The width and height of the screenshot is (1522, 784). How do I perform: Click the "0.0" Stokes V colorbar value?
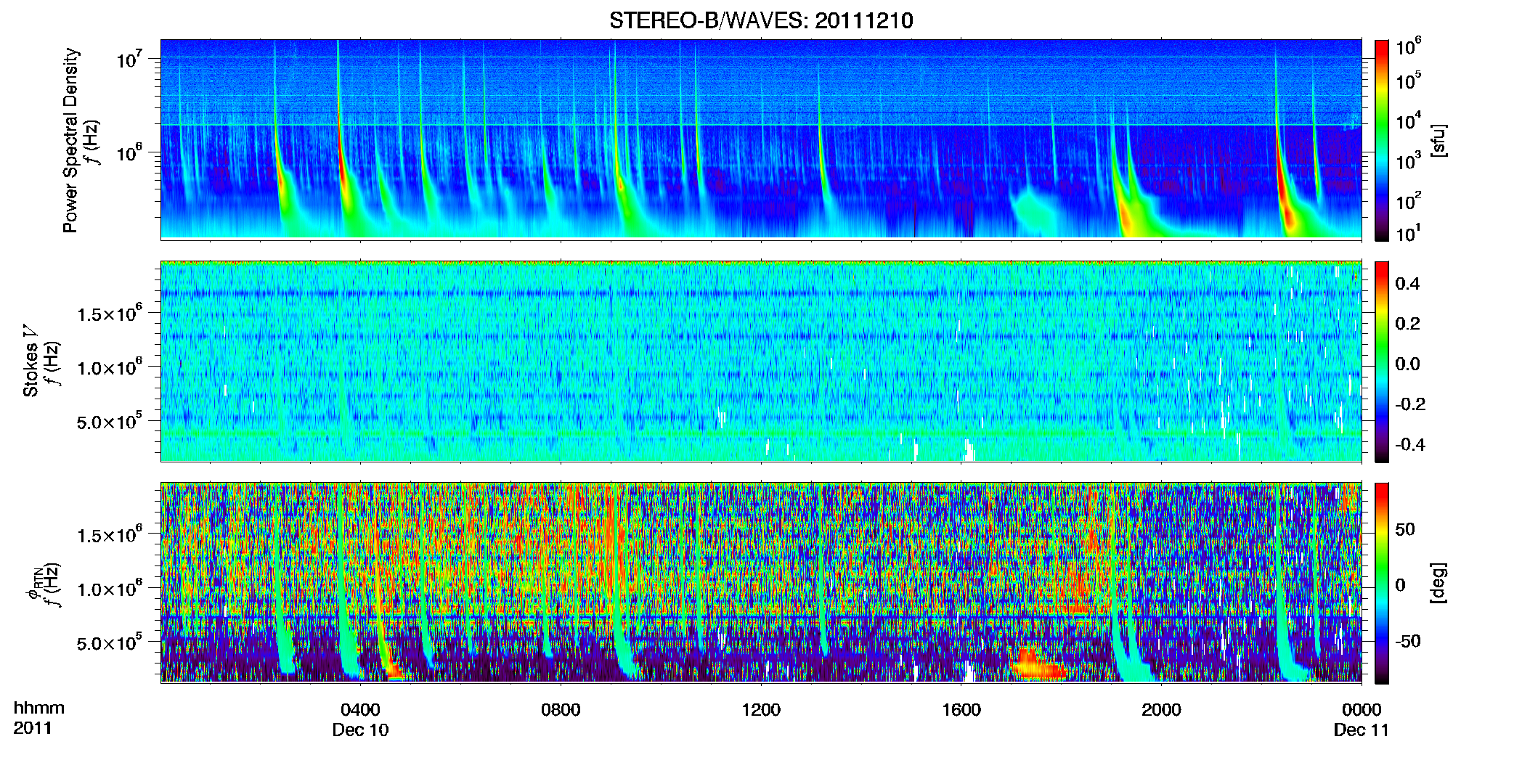click(x=1407, y=364)
